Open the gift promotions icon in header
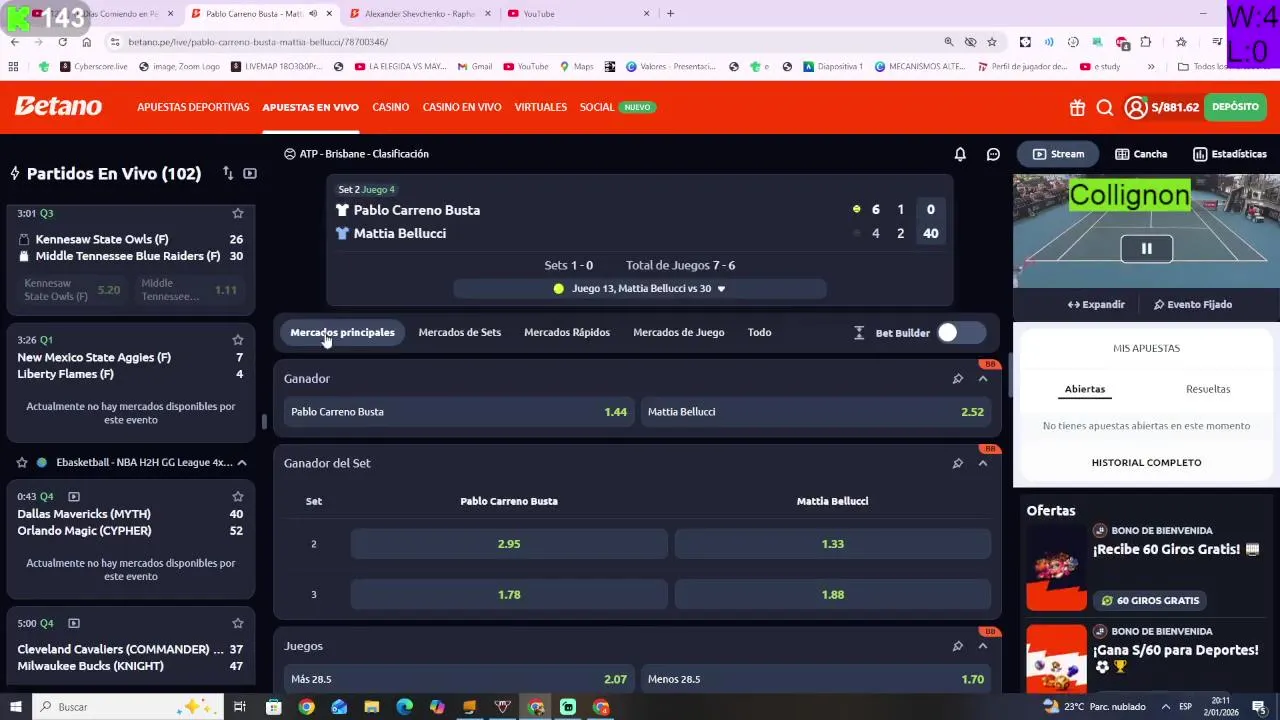The height and width of the screenshot is (720, 1280). click(x=1077, y=108)
